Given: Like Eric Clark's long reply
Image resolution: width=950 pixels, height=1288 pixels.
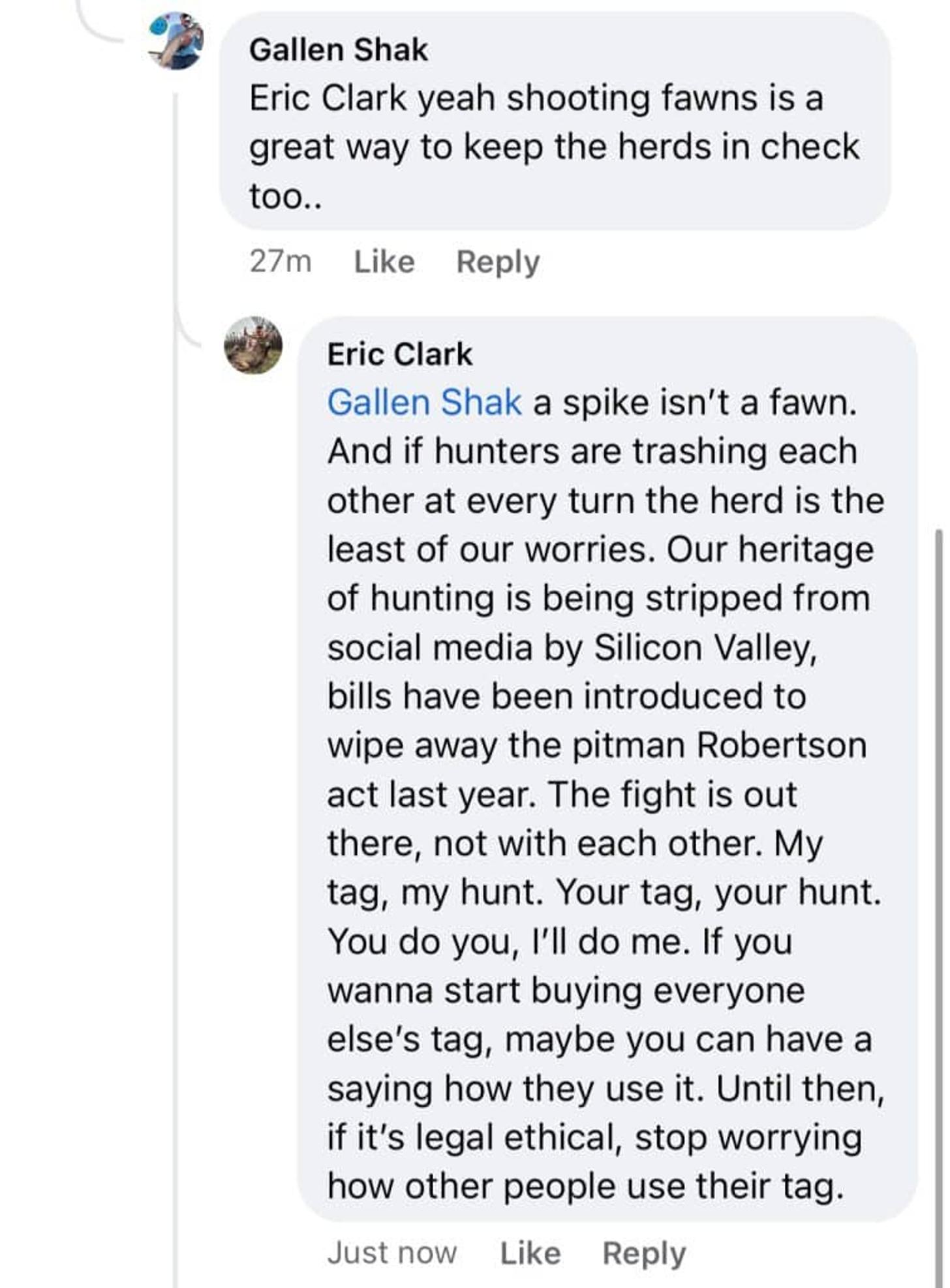Looking at the screenshot, I should (530, 1253).
